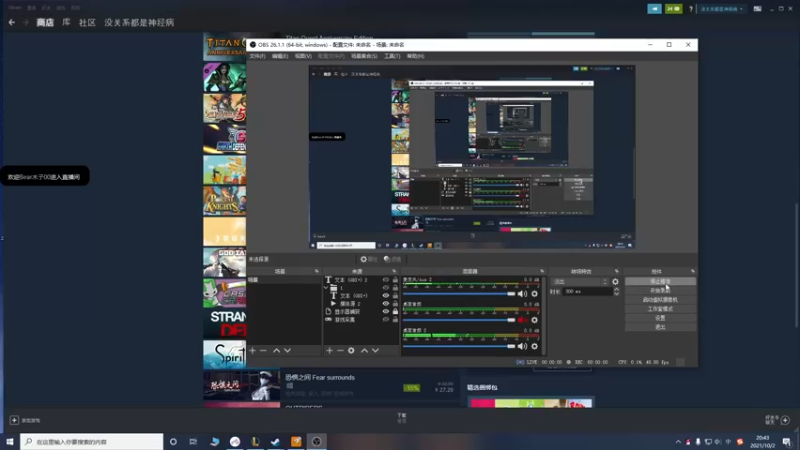Image resolution: width=800 pixels, height=450 pixels.
Task: Open Task View on the taskbar
Action: coord(193,441)
